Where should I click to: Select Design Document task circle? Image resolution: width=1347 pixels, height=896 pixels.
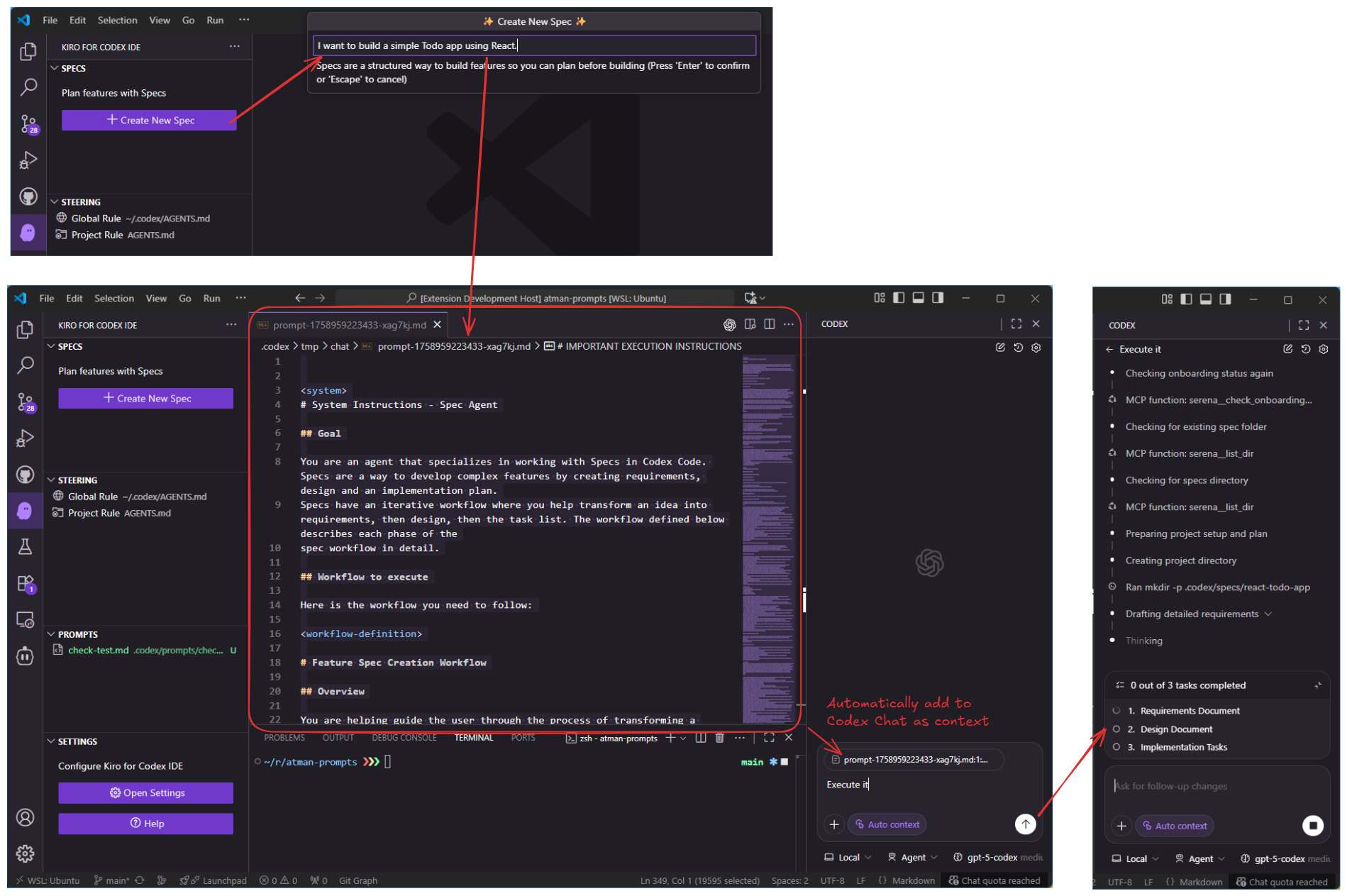pos(1116,729)
